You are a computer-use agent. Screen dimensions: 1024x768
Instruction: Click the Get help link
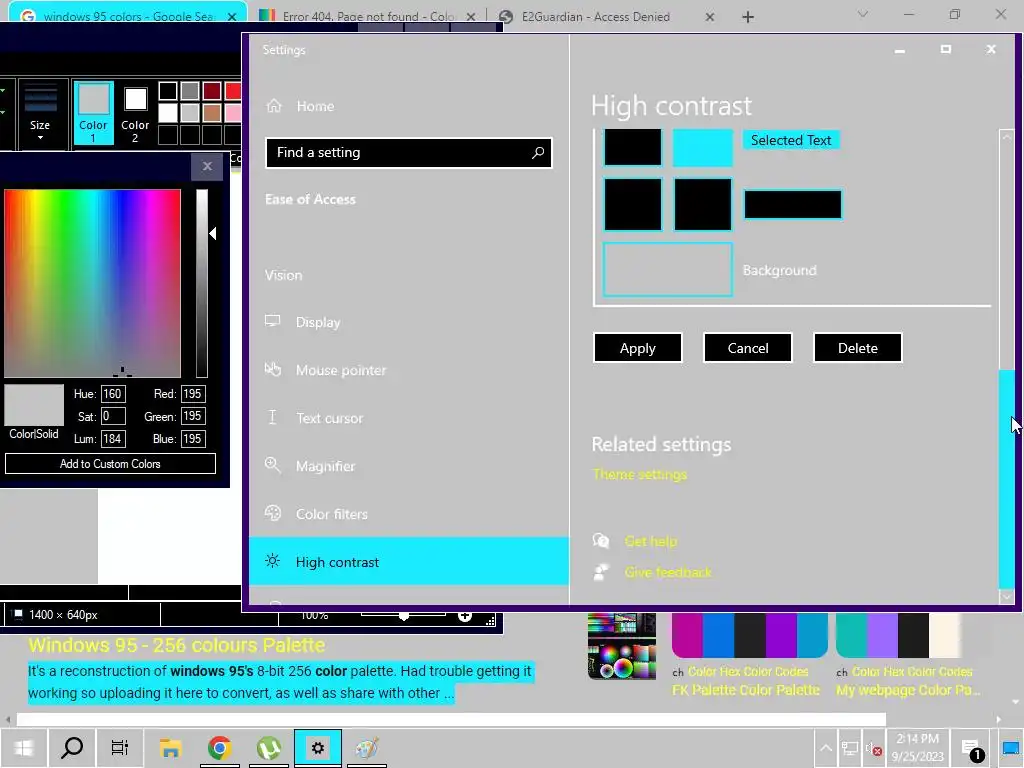(x=650, y=541)
